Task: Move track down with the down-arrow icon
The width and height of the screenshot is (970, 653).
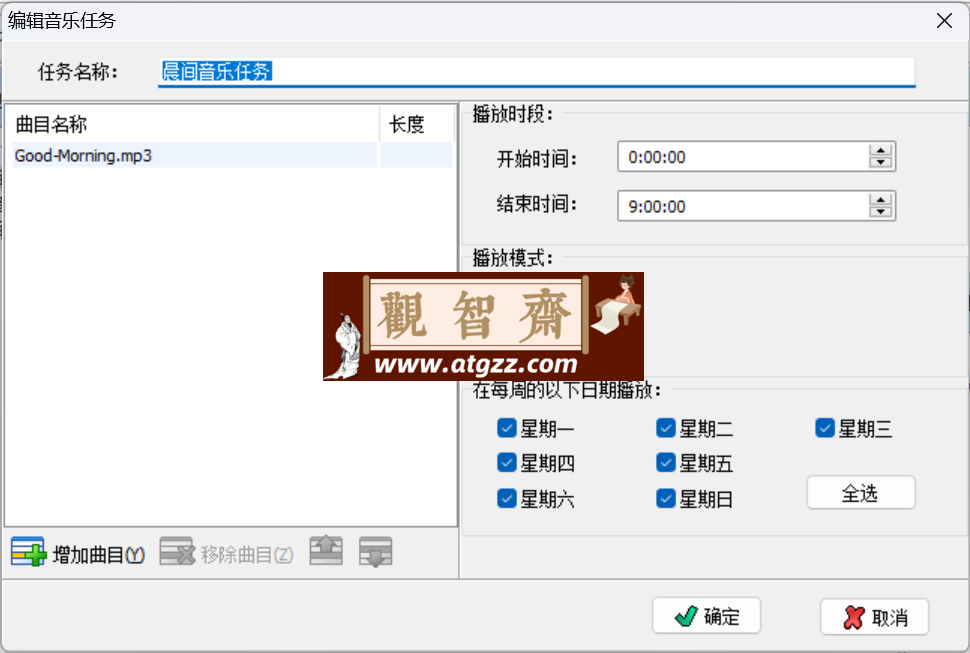Action: pos(376,552)
